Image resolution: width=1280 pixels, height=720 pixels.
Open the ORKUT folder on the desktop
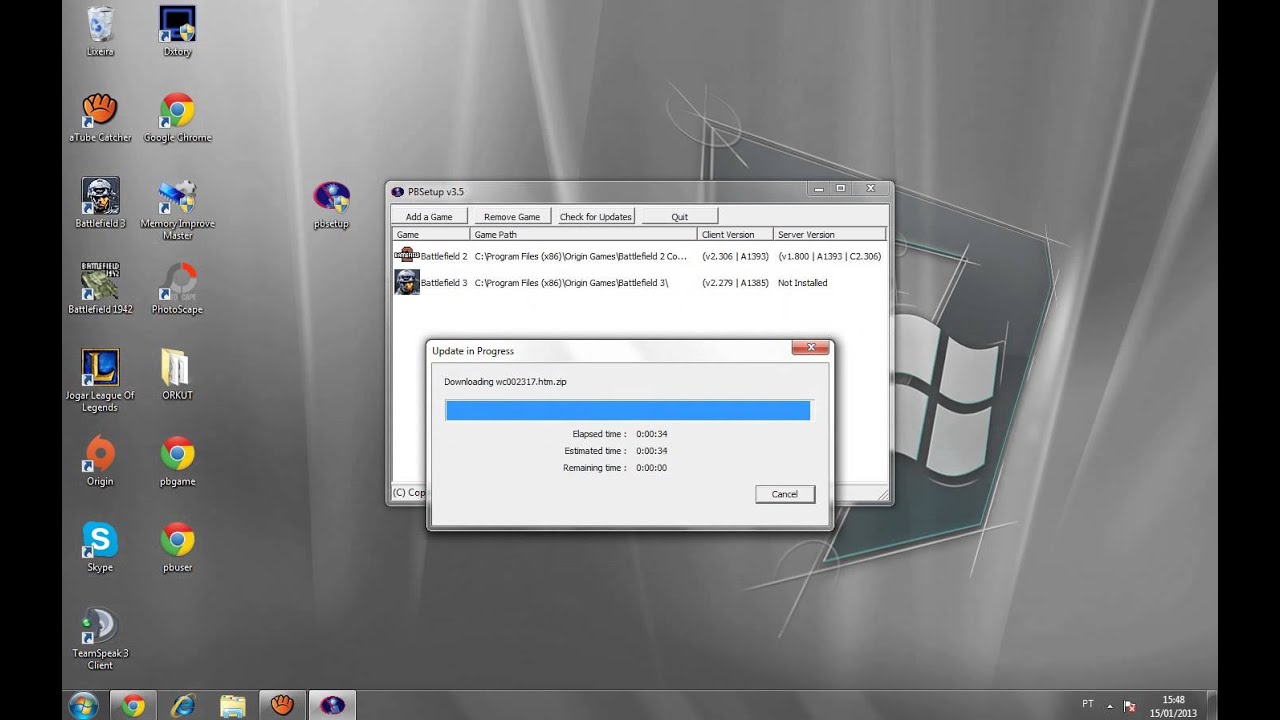[177, 374]
